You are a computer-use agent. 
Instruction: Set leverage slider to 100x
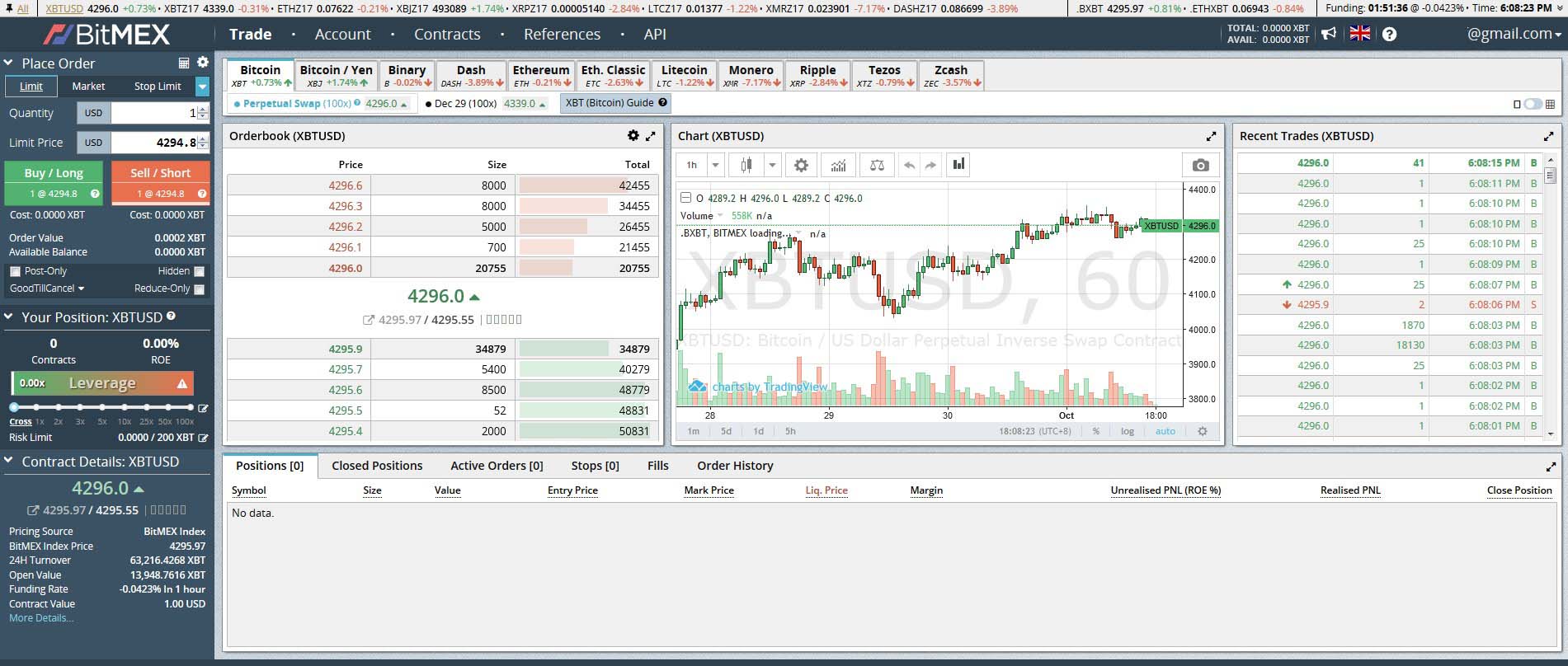tap(191, 407)
